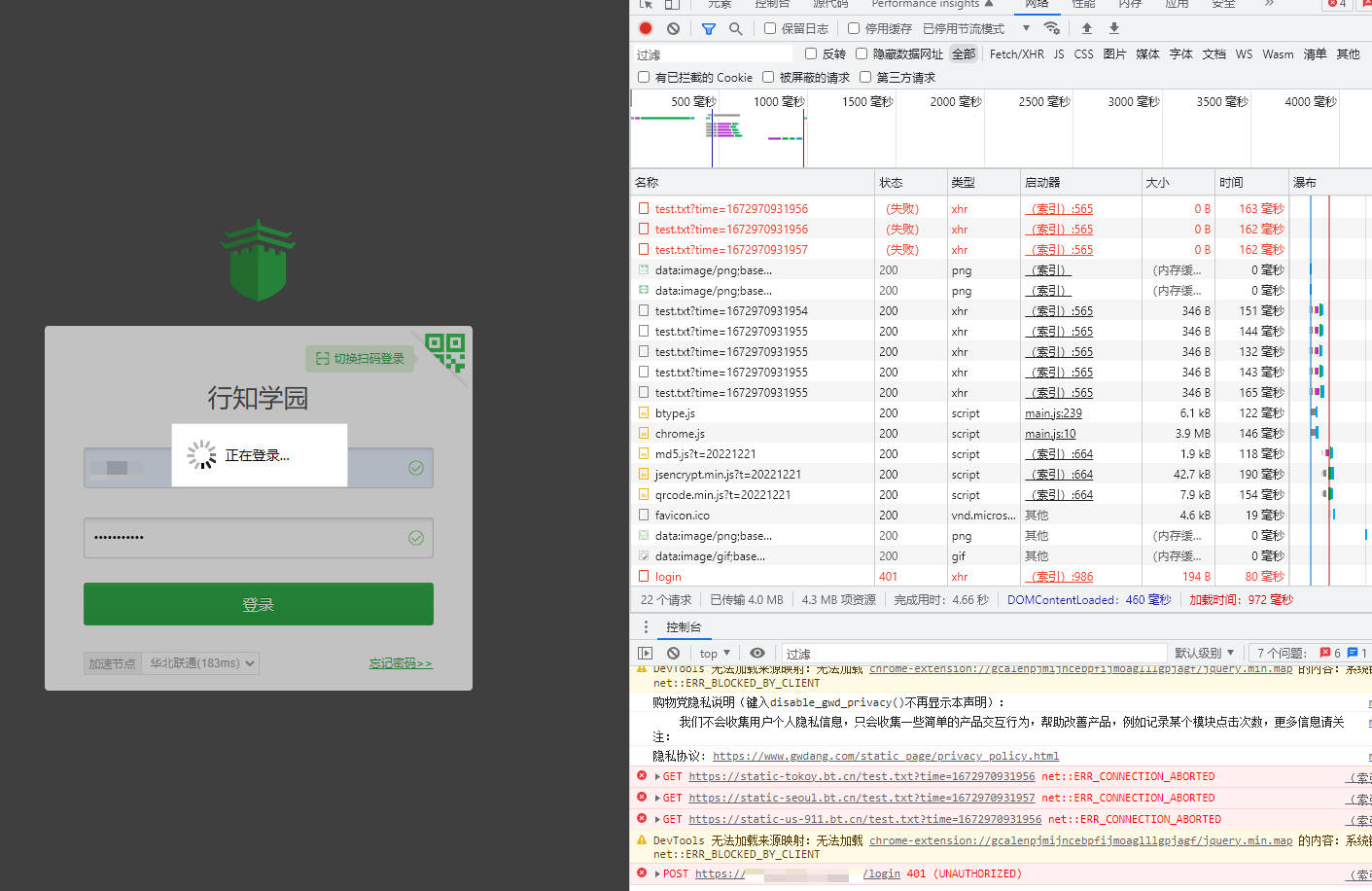Show more DevTools tabs chevron
The width and height of the screenshot is (1372, 891).
point(1269,4)
